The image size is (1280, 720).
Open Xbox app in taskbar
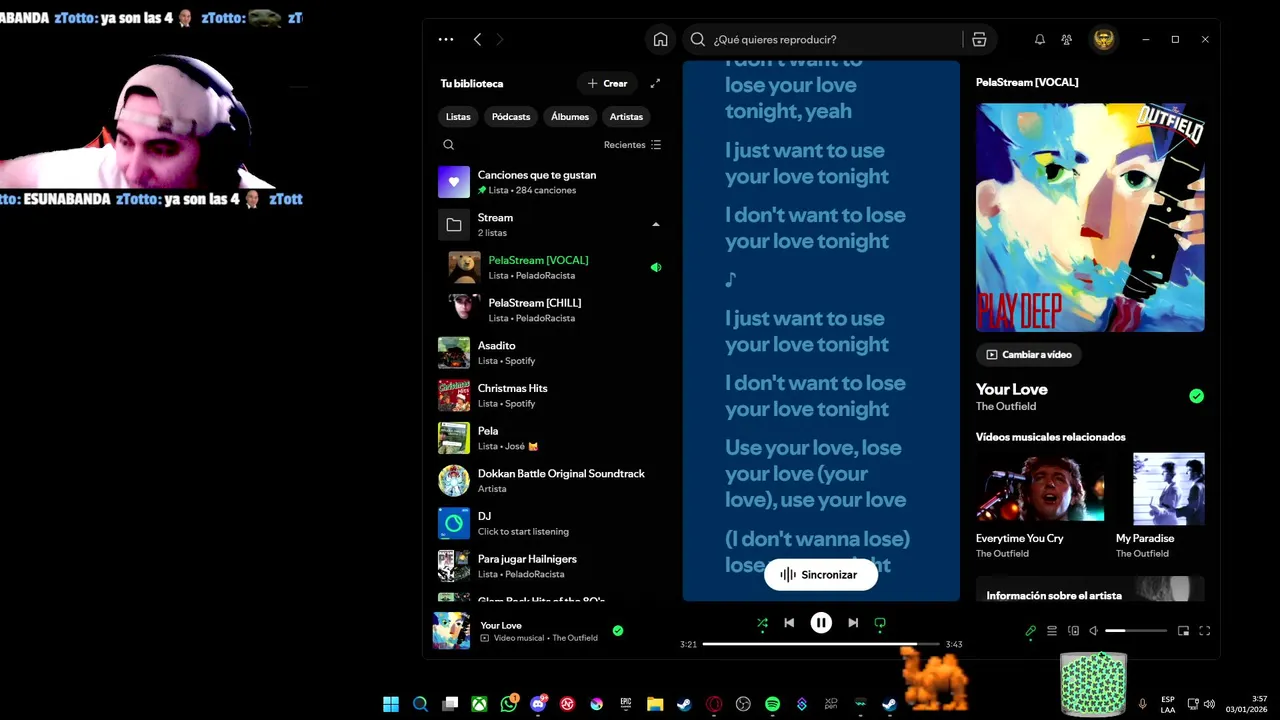click(480, 704)
